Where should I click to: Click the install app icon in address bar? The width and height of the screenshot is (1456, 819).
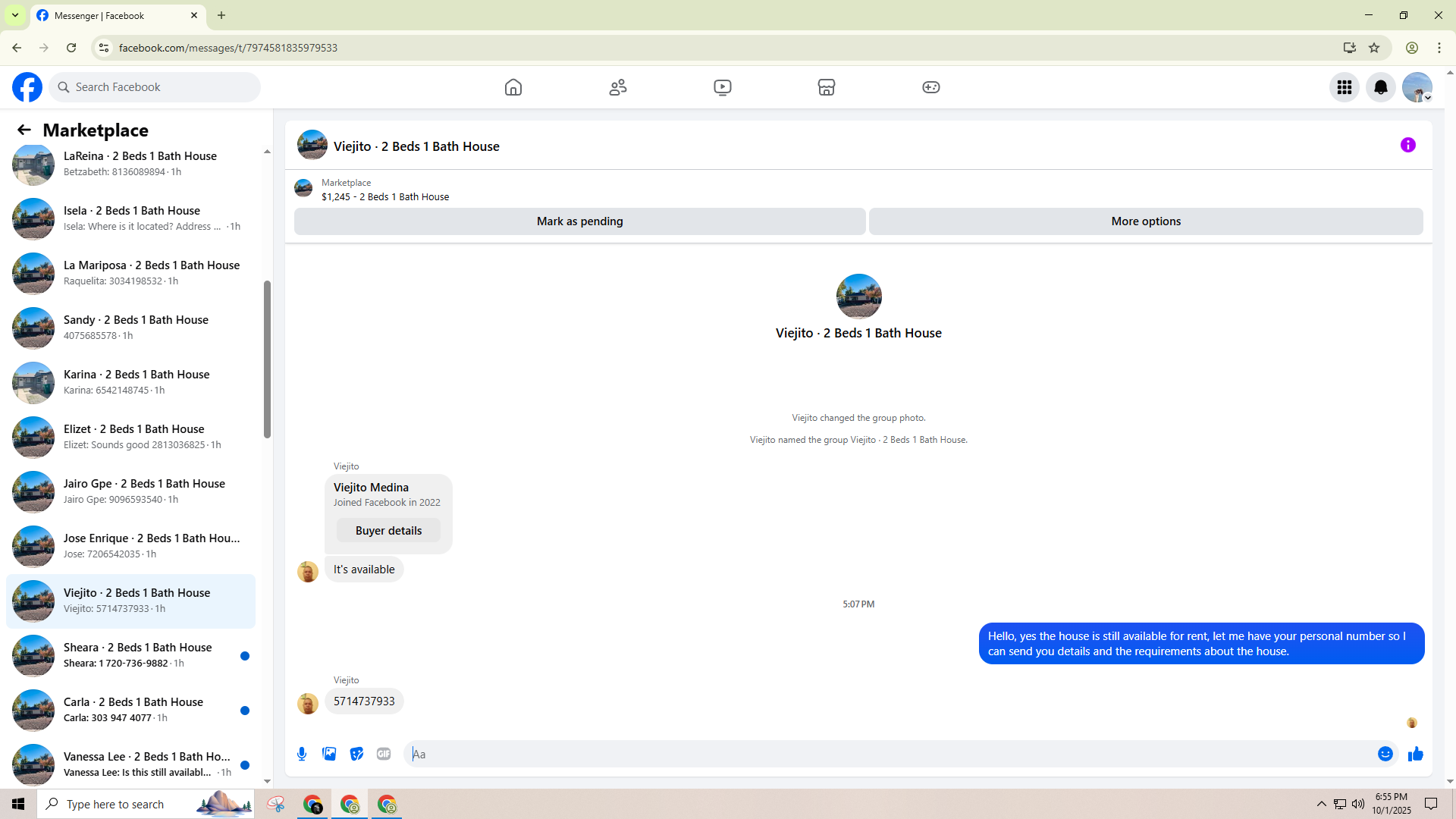click(x=1350, y=48)
